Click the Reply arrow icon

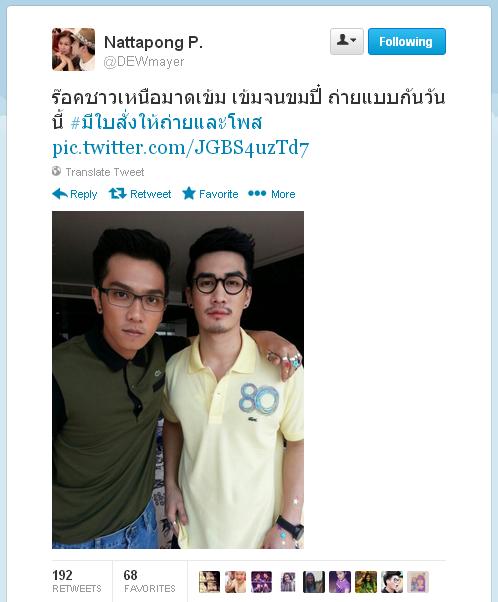60,194
